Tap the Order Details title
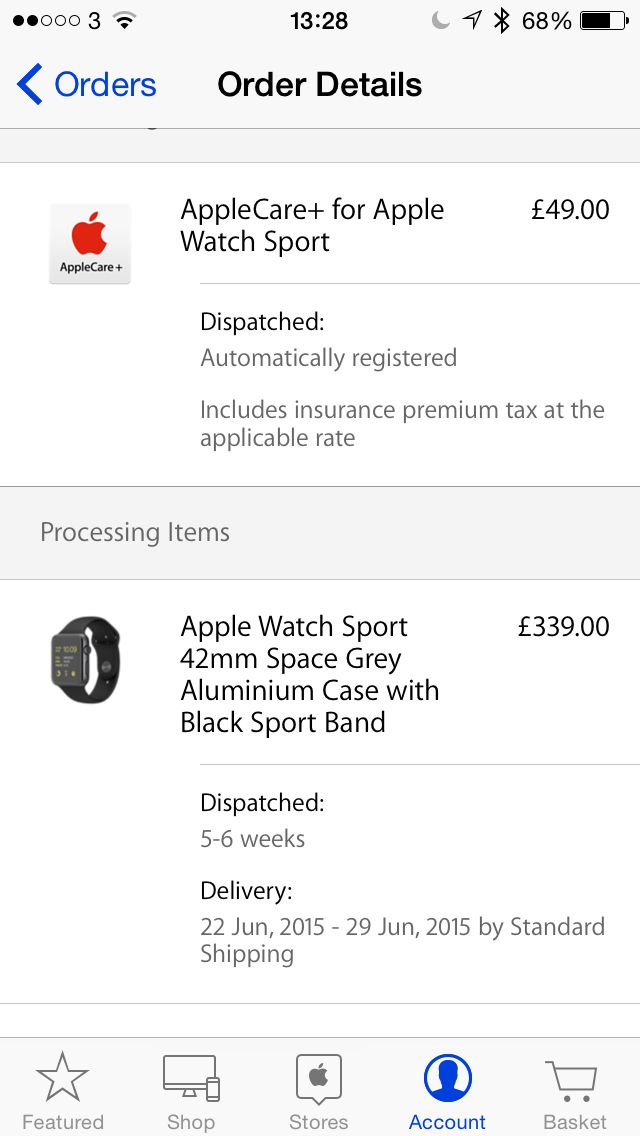Image resolution: width=640 pixels, height=1136 pixels. point(319,85)
